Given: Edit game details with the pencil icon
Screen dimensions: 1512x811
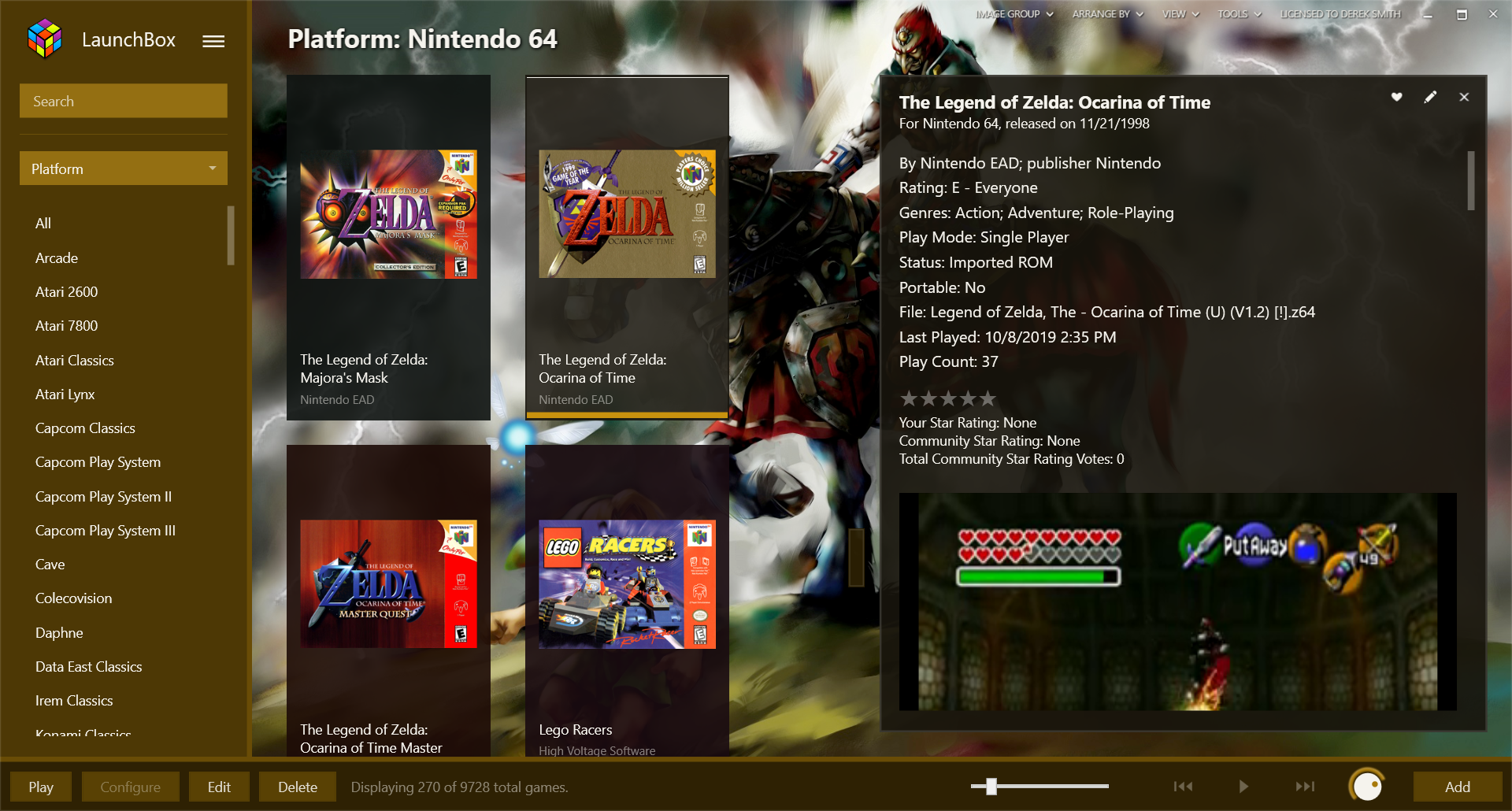Looking at the screenshot, I should [x=1430, y=97].
